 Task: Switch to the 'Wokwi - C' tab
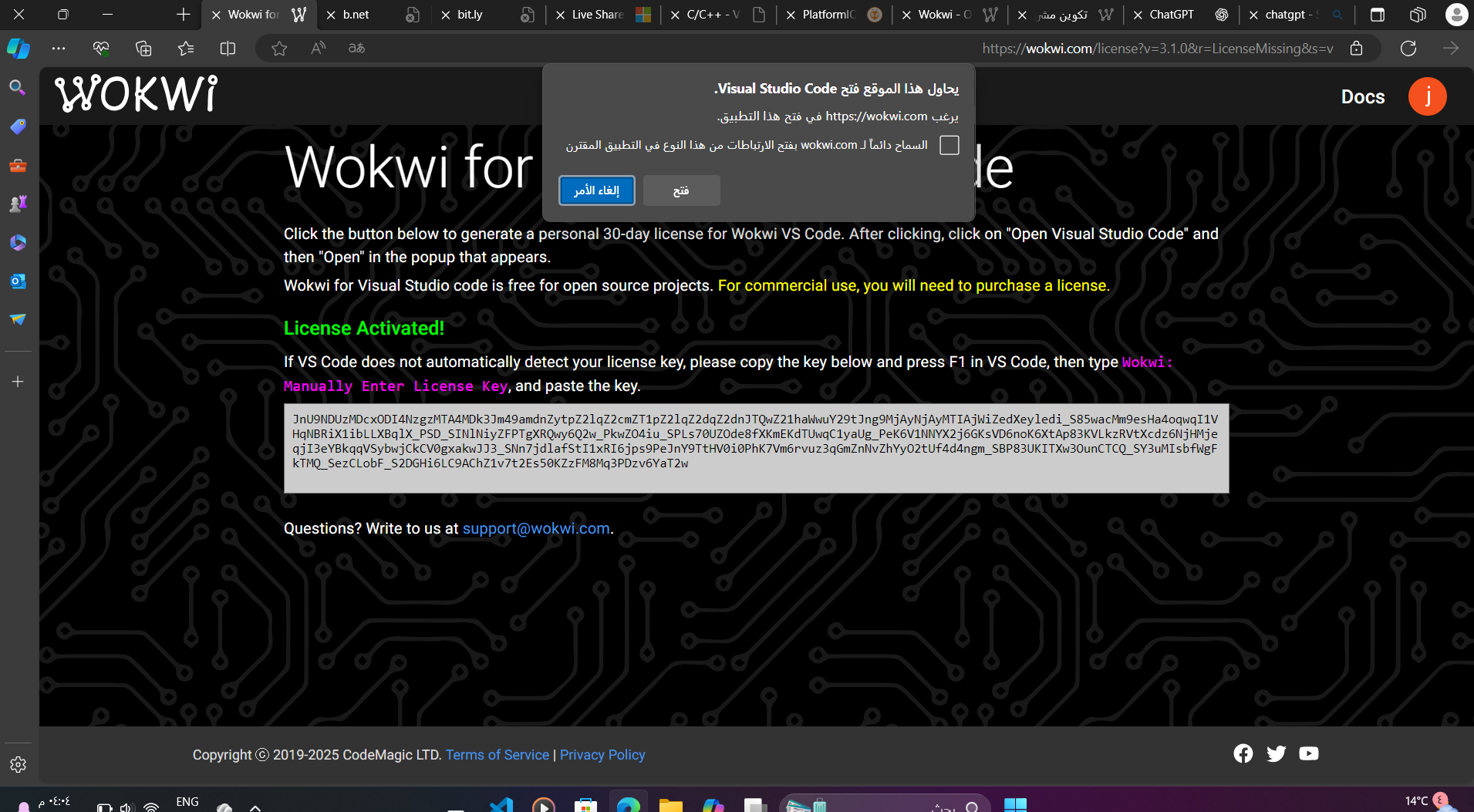[x=949, y=15]
